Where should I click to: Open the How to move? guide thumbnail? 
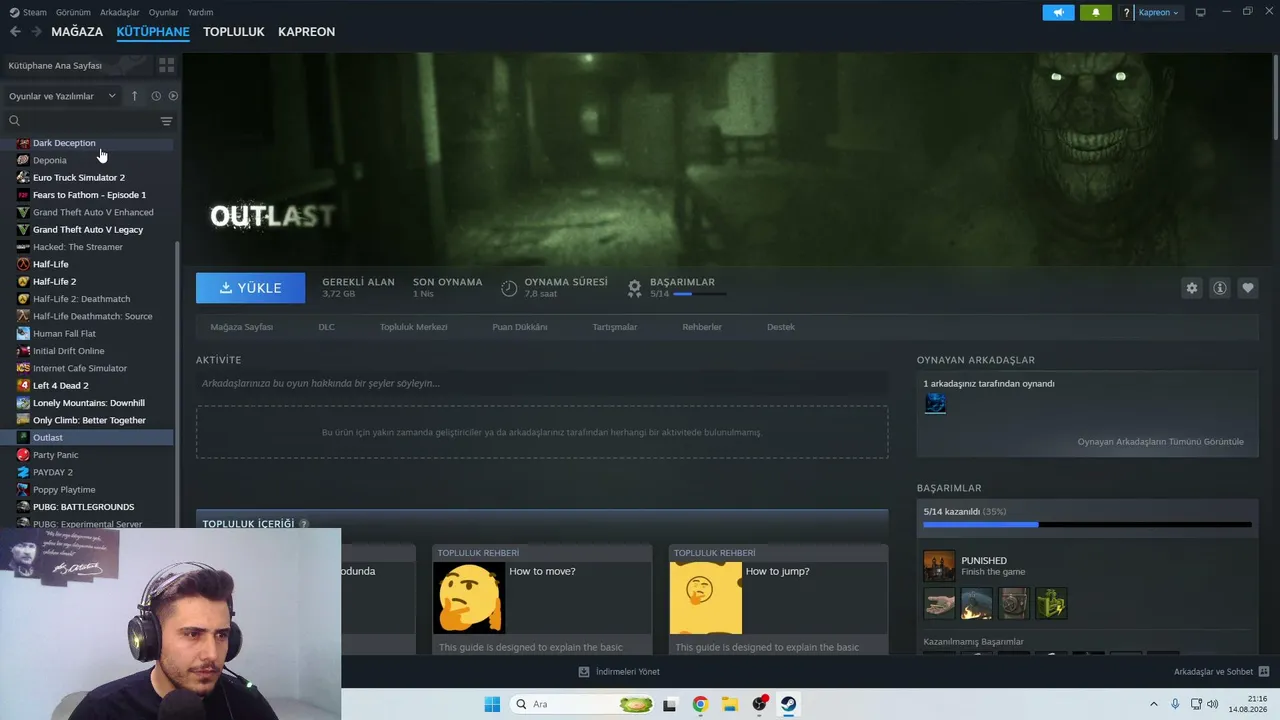pos(469,598)
